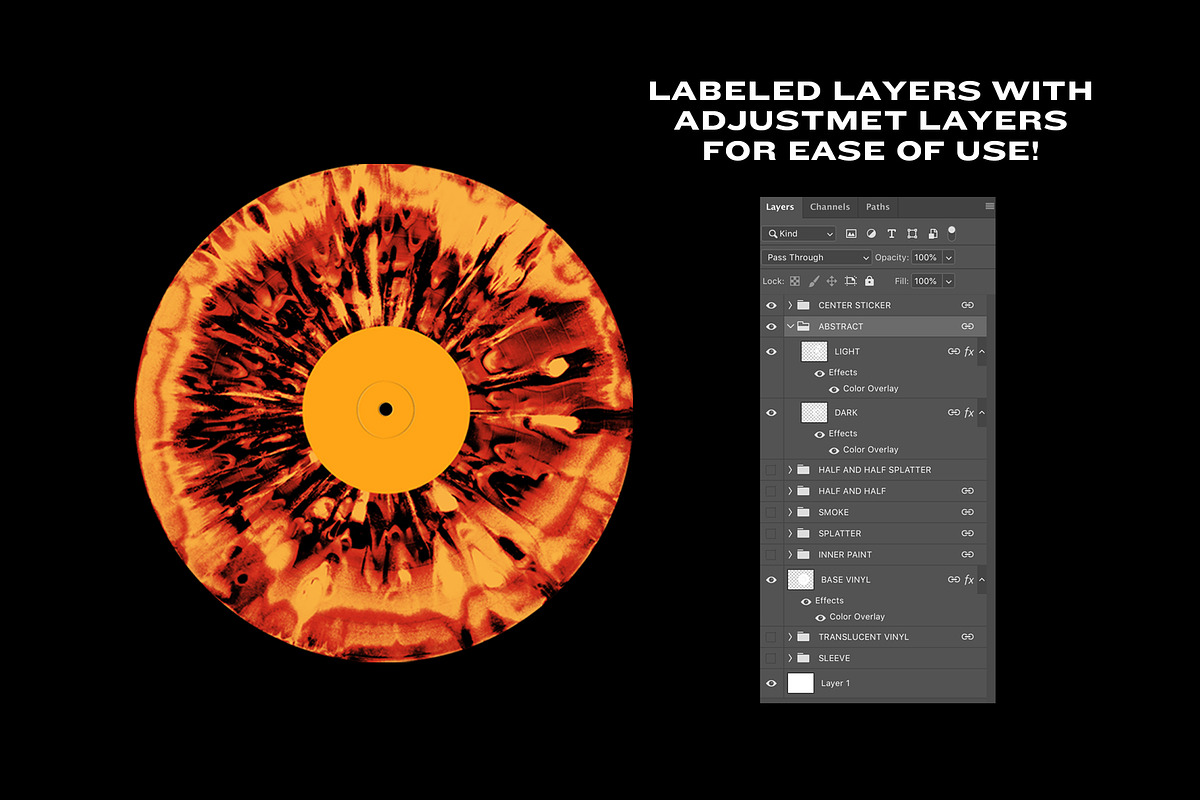Toggle the layer filtering on/off switch

pos(952,232)
